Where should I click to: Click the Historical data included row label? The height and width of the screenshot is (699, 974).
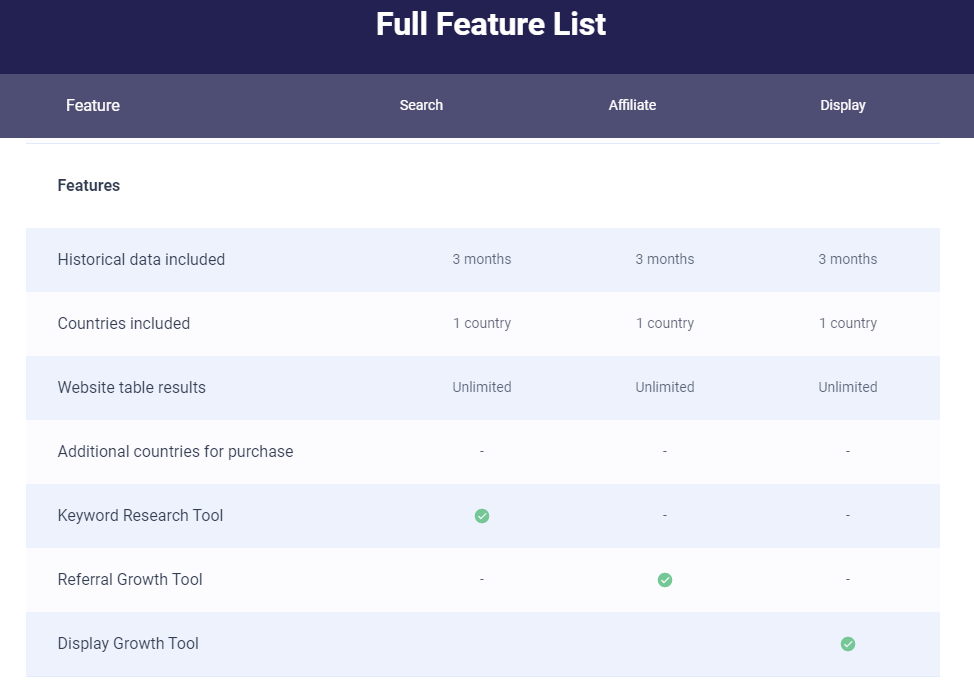(141, 260)
